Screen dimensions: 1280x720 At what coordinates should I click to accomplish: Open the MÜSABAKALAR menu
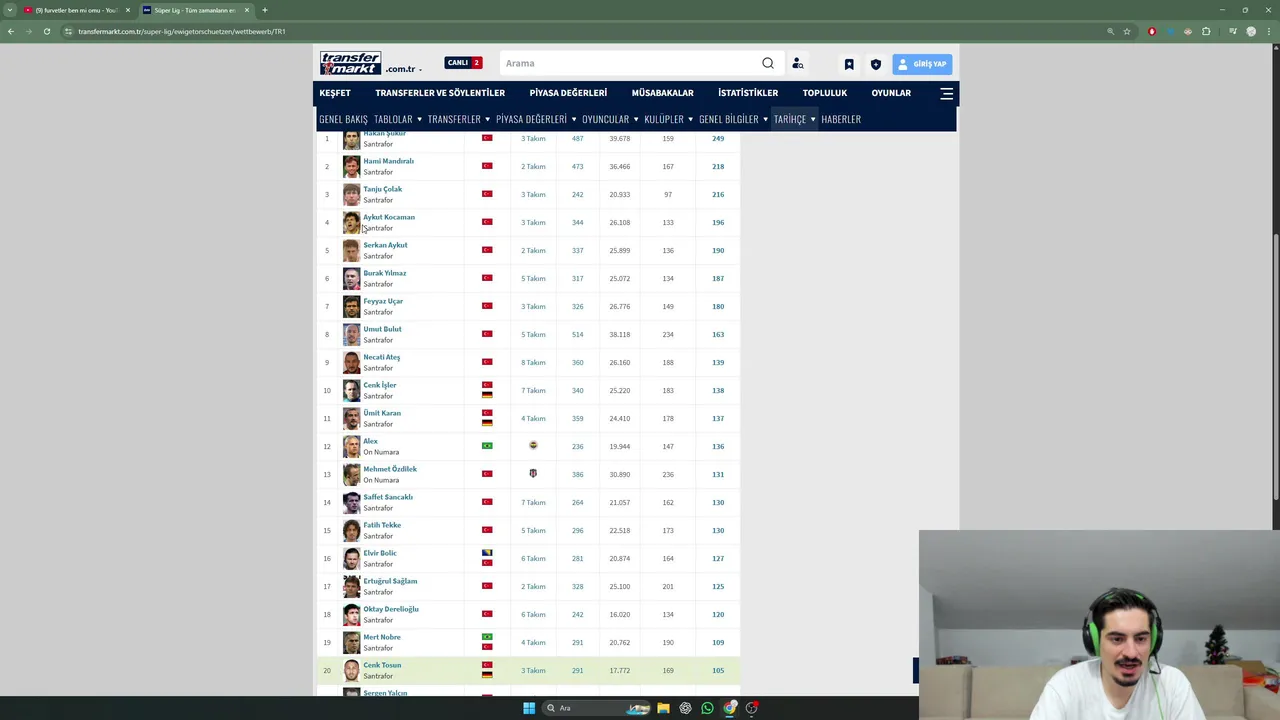[662, 93]
